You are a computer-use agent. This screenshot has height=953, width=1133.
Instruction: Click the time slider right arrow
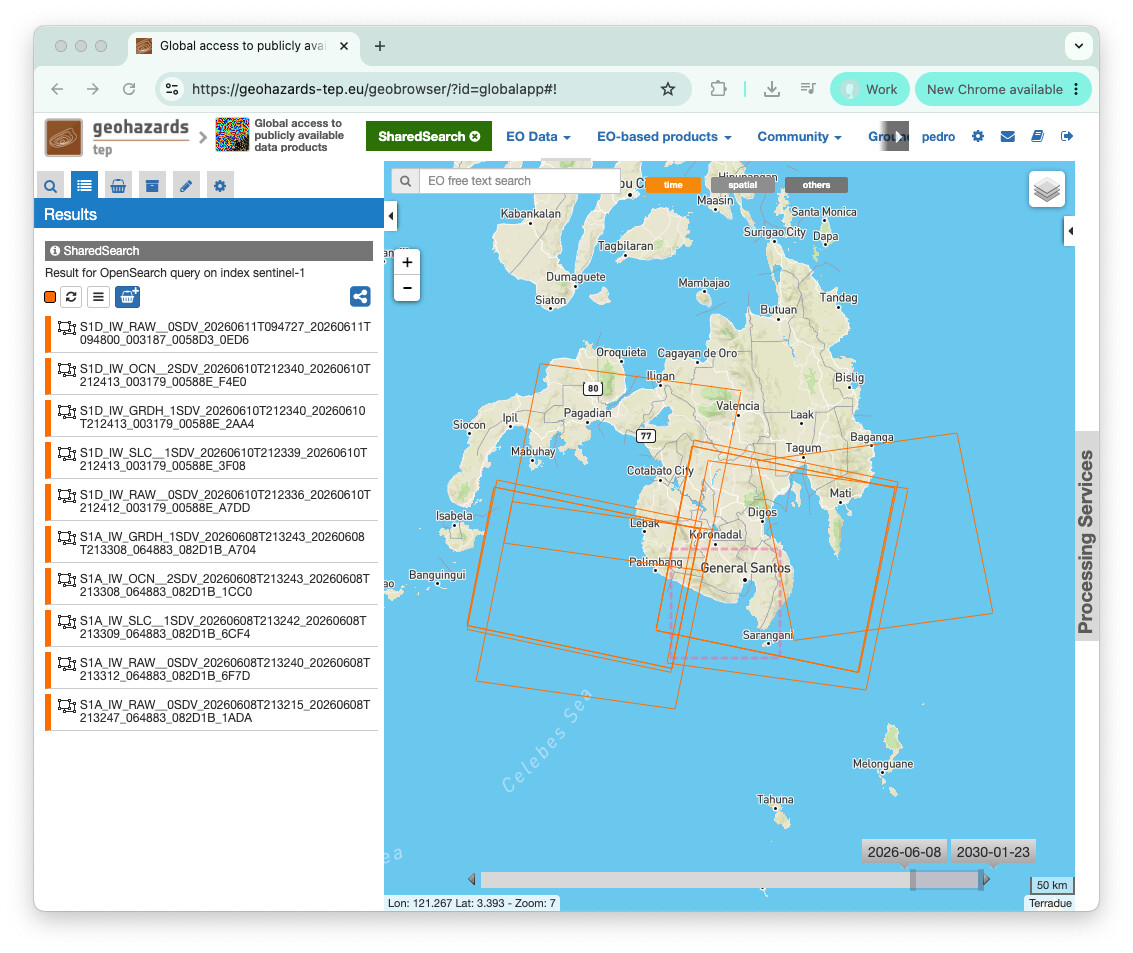click(986, 879)
